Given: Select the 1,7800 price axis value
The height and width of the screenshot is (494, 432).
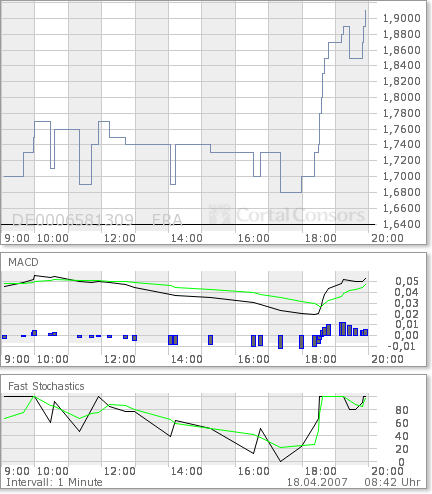Looking at the screenshot, I should pos(401,113).
